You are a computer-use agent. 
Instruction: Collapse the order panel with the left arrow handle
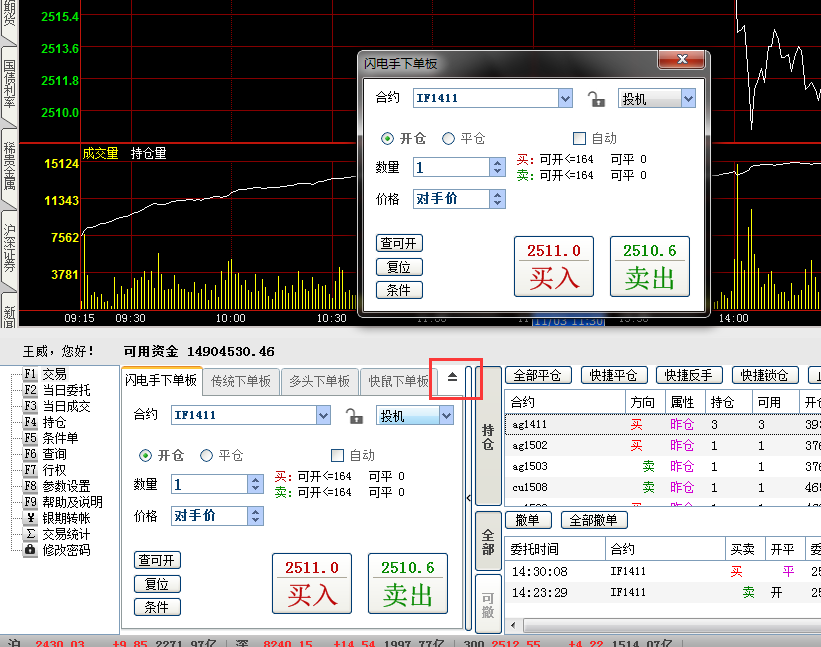pos(469,497)
